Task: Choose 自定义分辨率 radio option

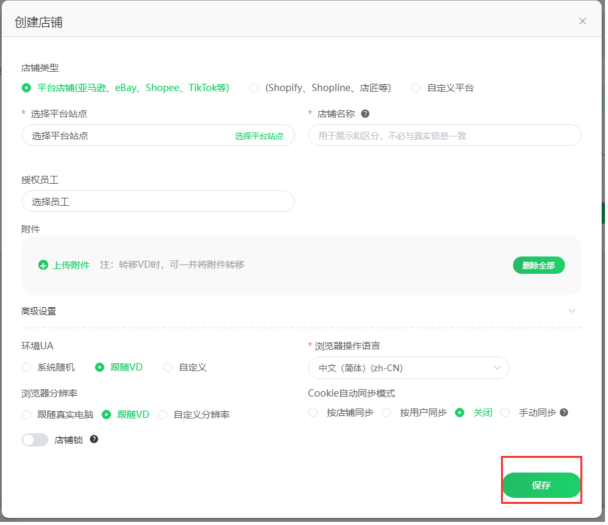Action: tap(163, 416)
